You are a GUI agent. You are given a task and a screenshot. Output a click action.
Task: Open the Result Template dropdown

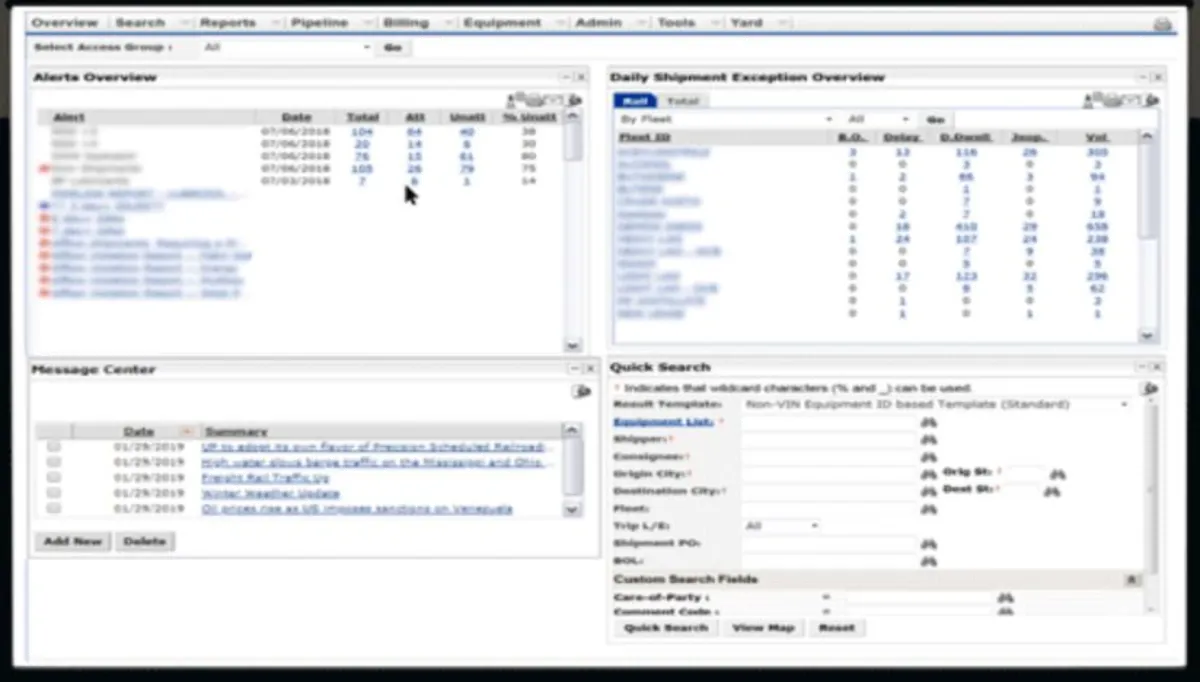(937, 405)
